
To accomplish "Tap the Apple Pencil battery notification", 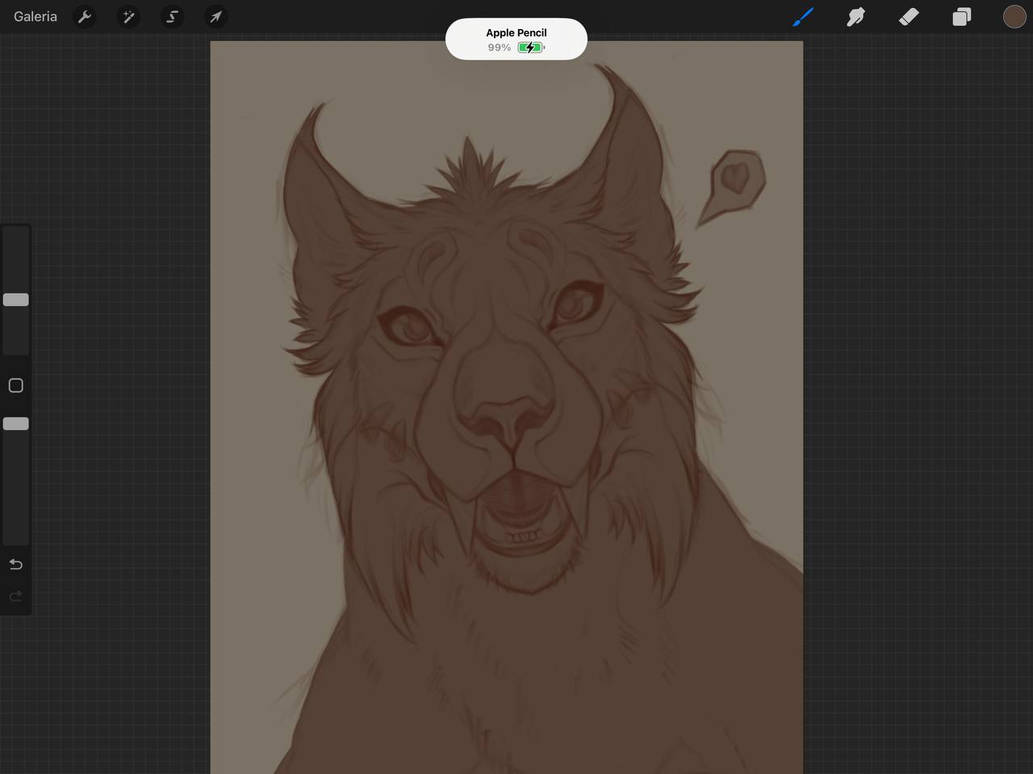I will [x=516, y=39].
